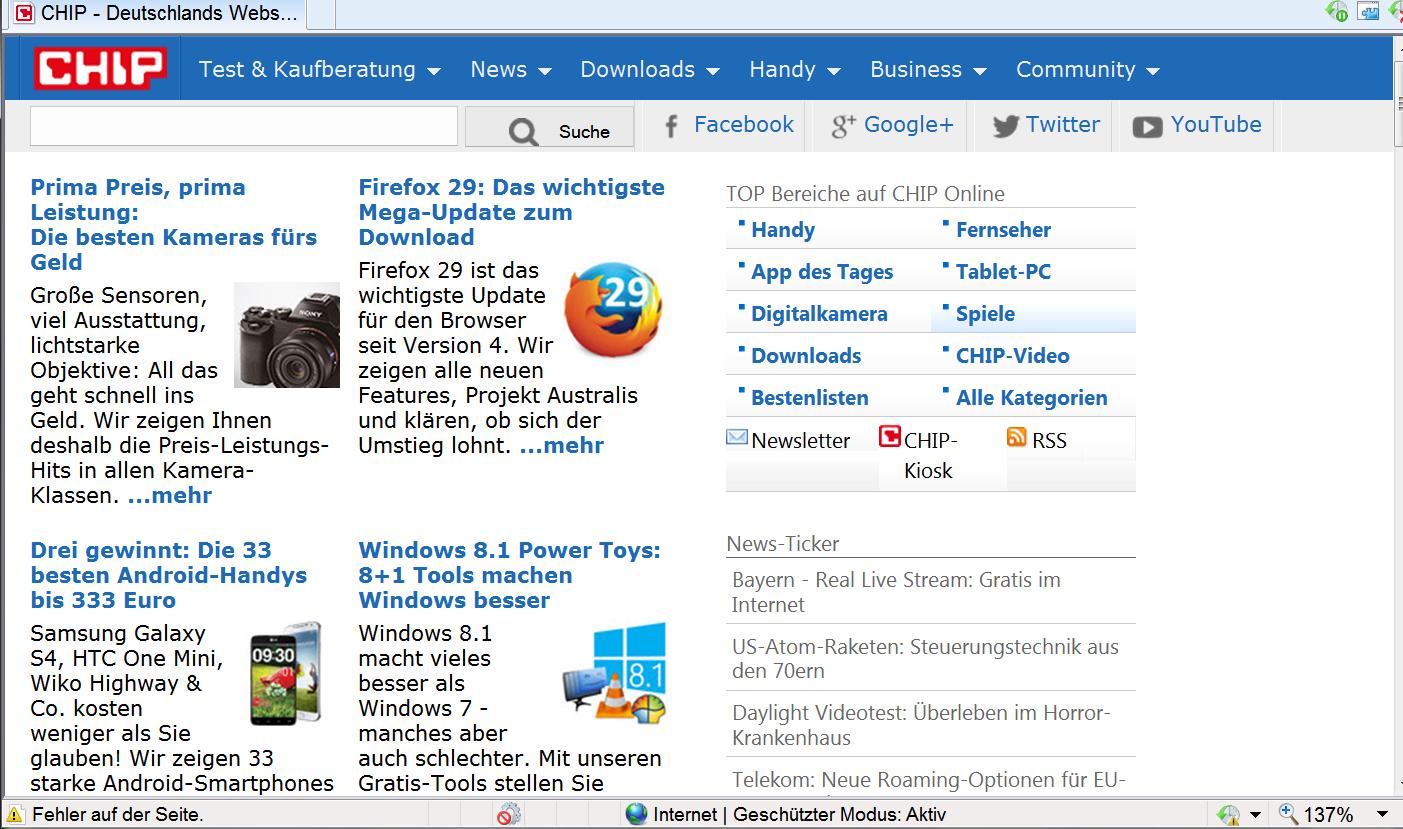Open the Firefox 29 logo image
Image resolution: width=1403 pixels, height=829 pixels.
pyautogui.click(x=612, y=308)
